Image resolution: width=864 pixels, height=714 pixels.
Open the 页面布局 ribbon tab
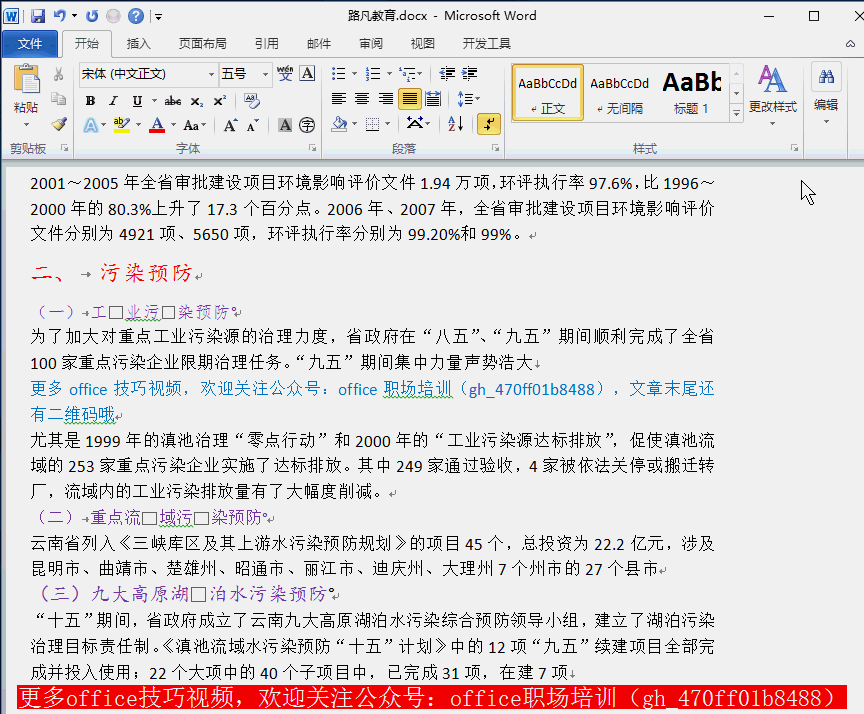coord(202,44)
